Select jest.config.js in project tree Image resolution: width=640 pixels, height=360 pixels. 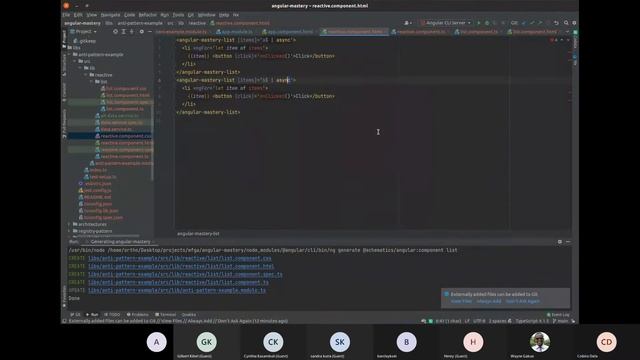[x=95, y=190]
